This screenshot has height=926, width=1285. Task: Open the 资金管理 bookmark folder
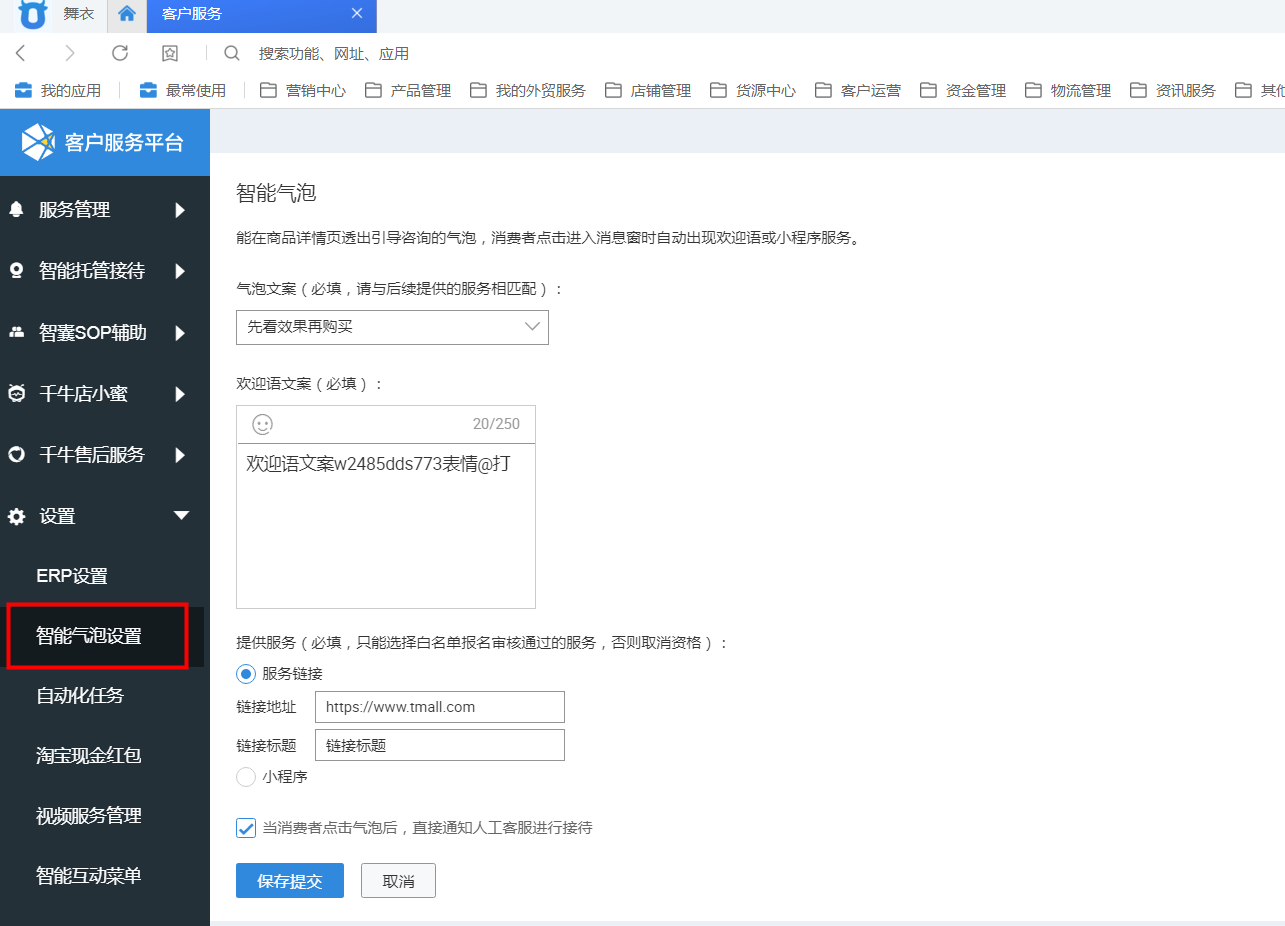pos(963,90)
